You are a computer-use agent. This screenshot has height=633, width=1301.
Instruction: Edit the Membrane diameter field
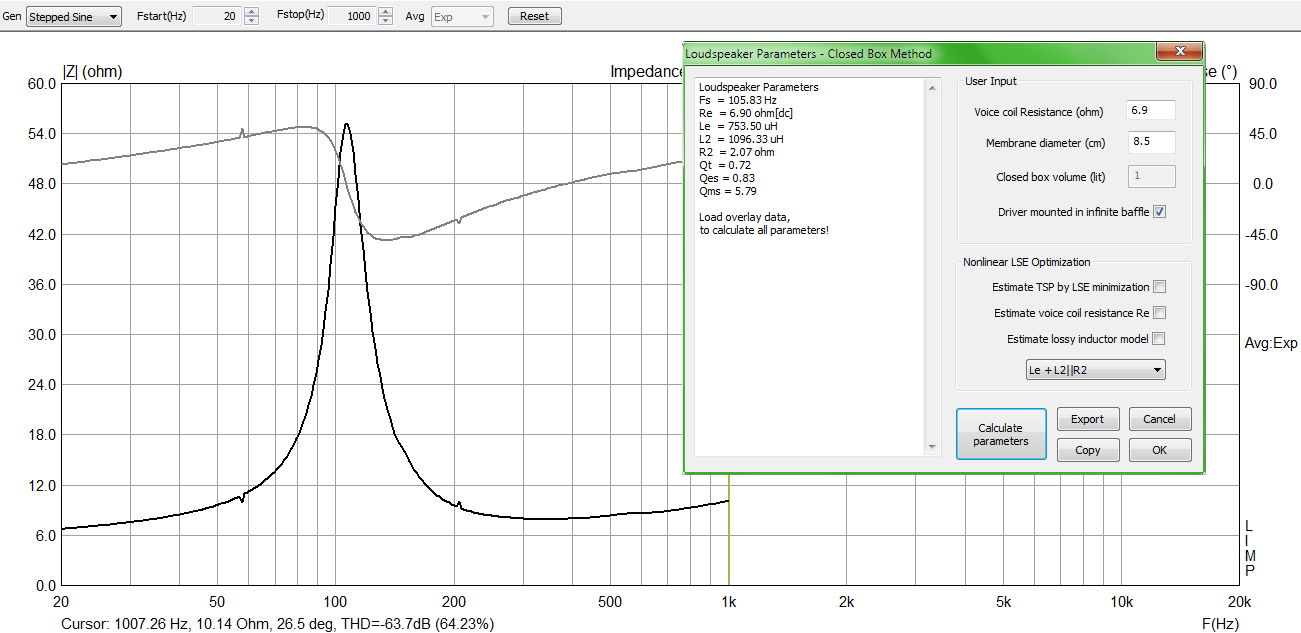1151,143
